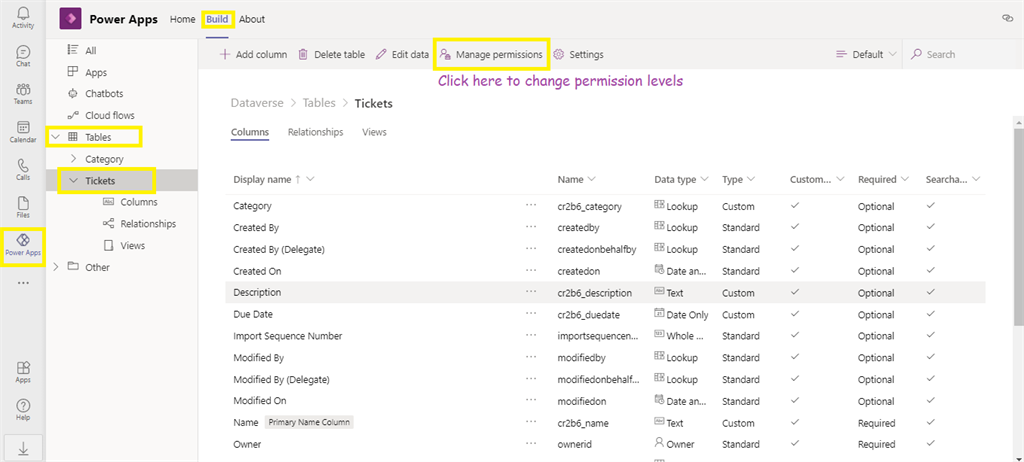Click the download icon at bottom left
The image size is (1024, 462).
tap(22, 449)
